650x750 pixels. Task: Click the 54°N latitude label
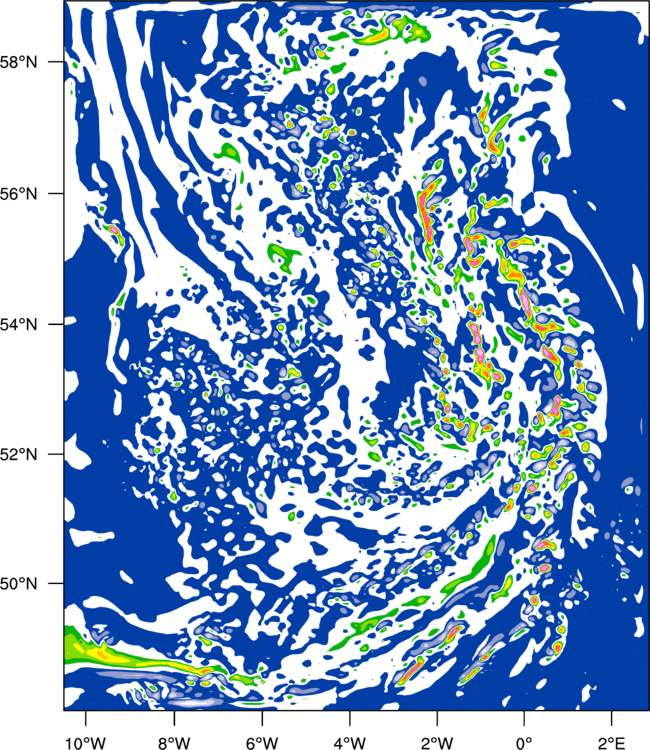[x=18, y=324]
